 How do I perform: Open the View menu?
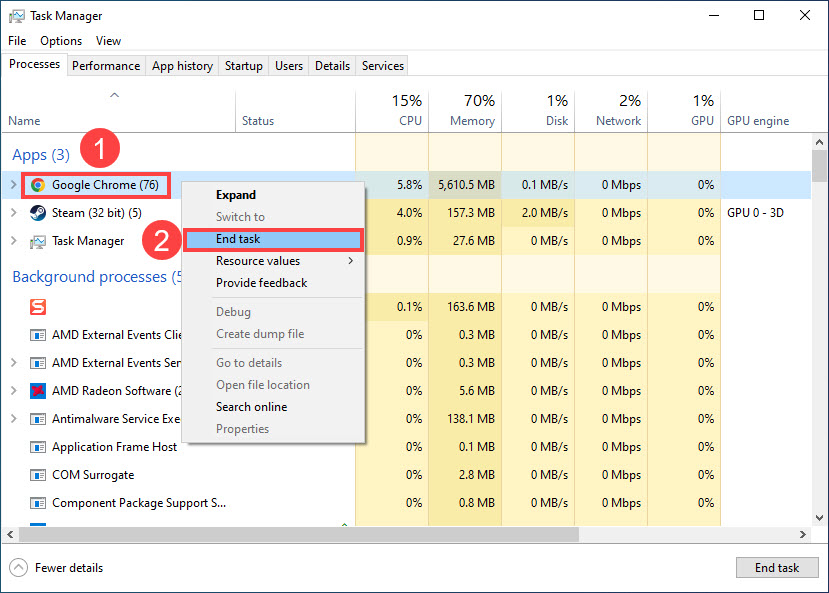point(108,40)
